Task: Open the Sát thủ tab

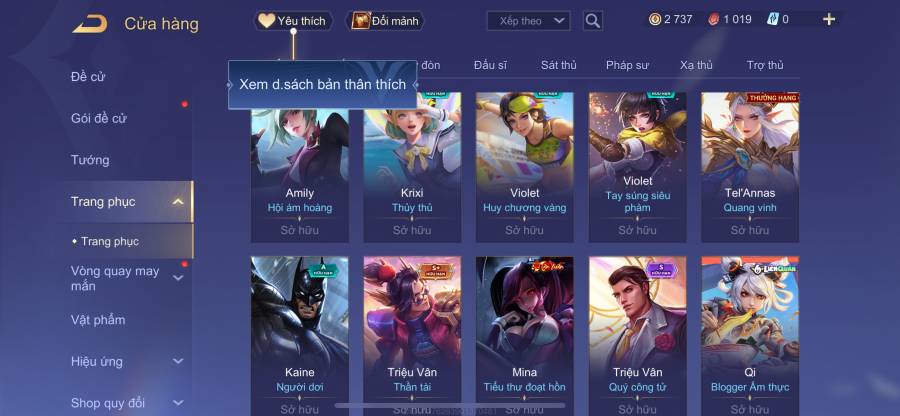Action: [x=558, y=65]
